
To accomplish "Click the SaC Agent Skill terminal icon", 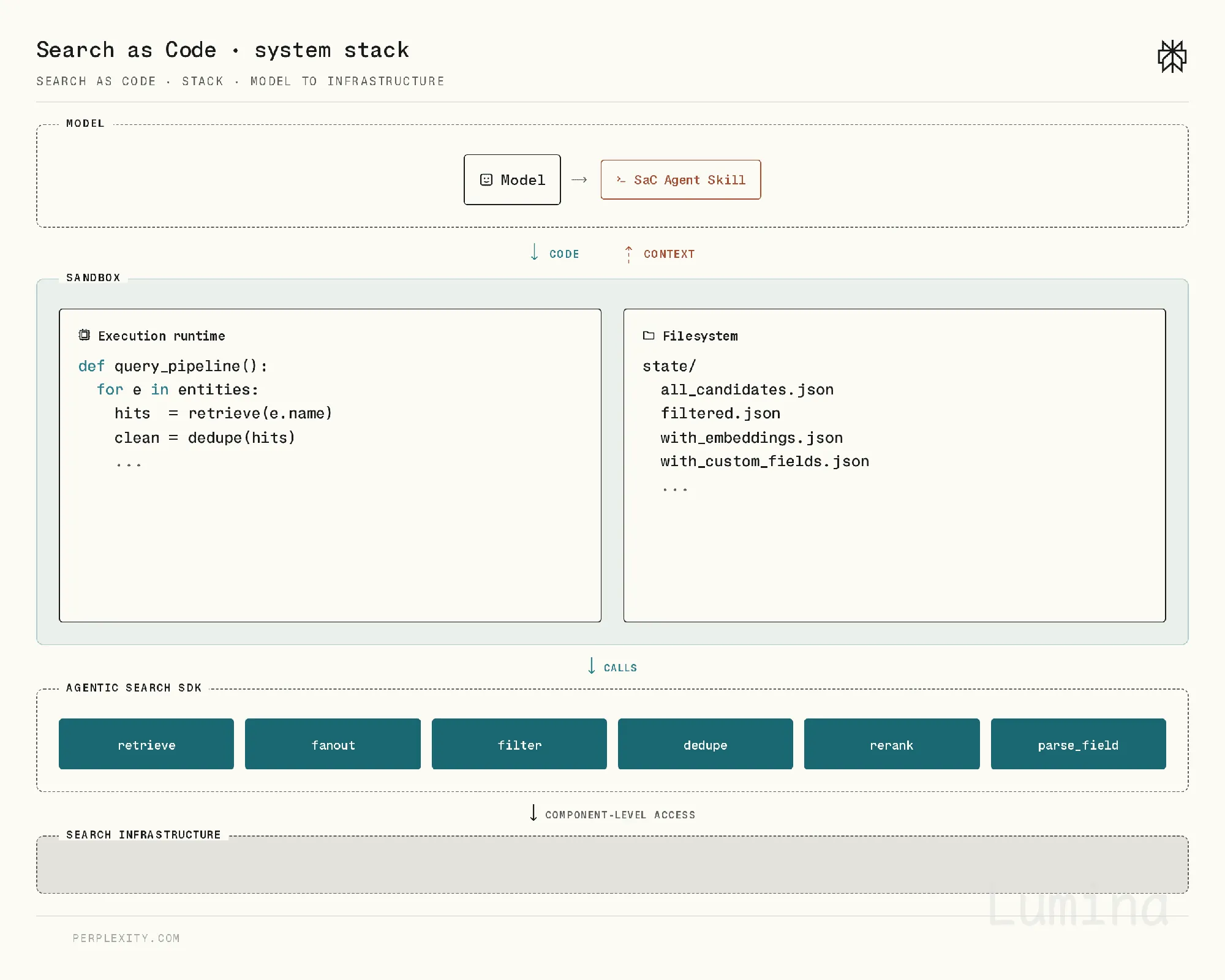I will 621,179.
